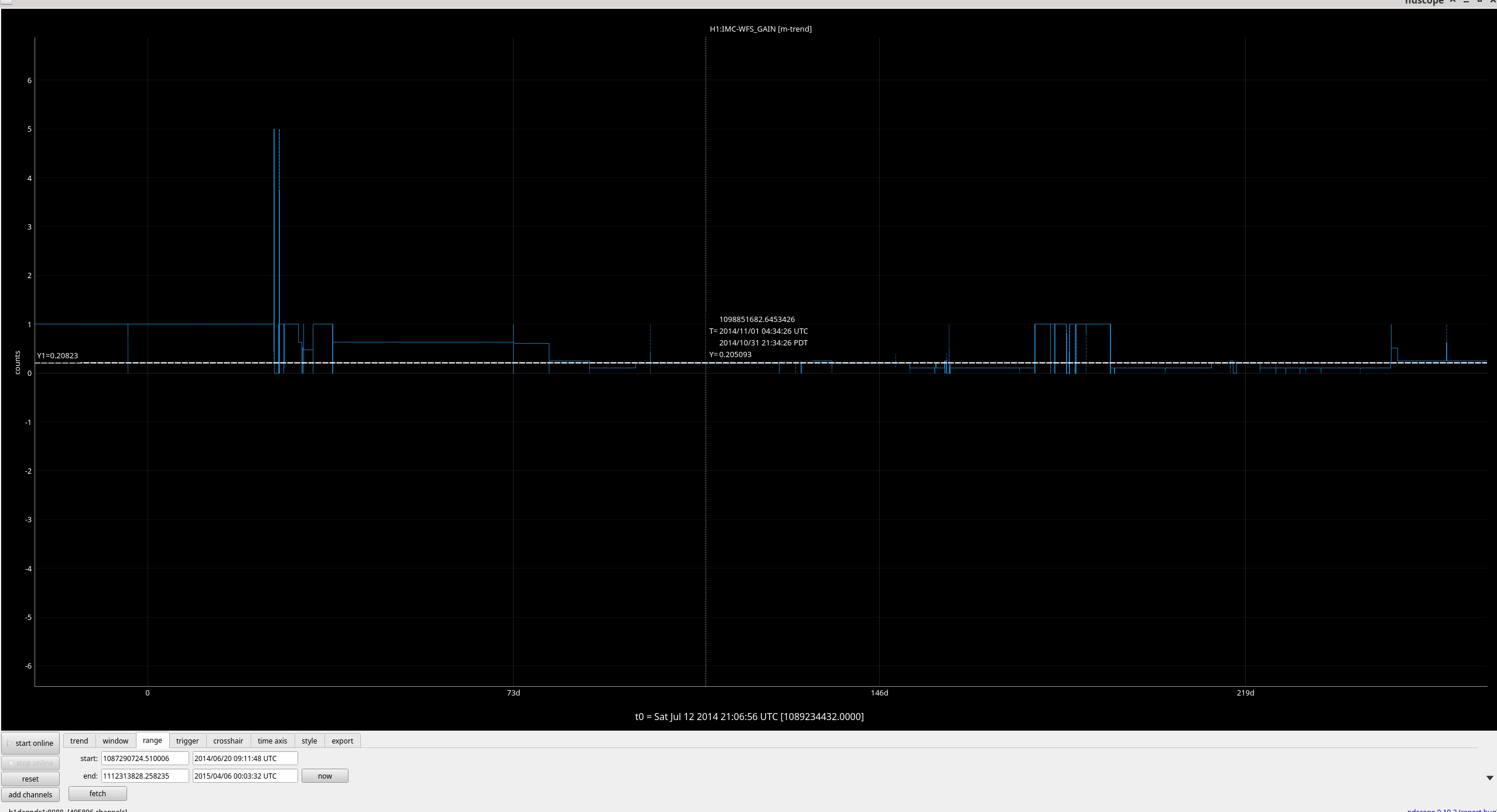Click the counts y-axis label
This screenshot has height=812, width=1497.
coord(18,362)
